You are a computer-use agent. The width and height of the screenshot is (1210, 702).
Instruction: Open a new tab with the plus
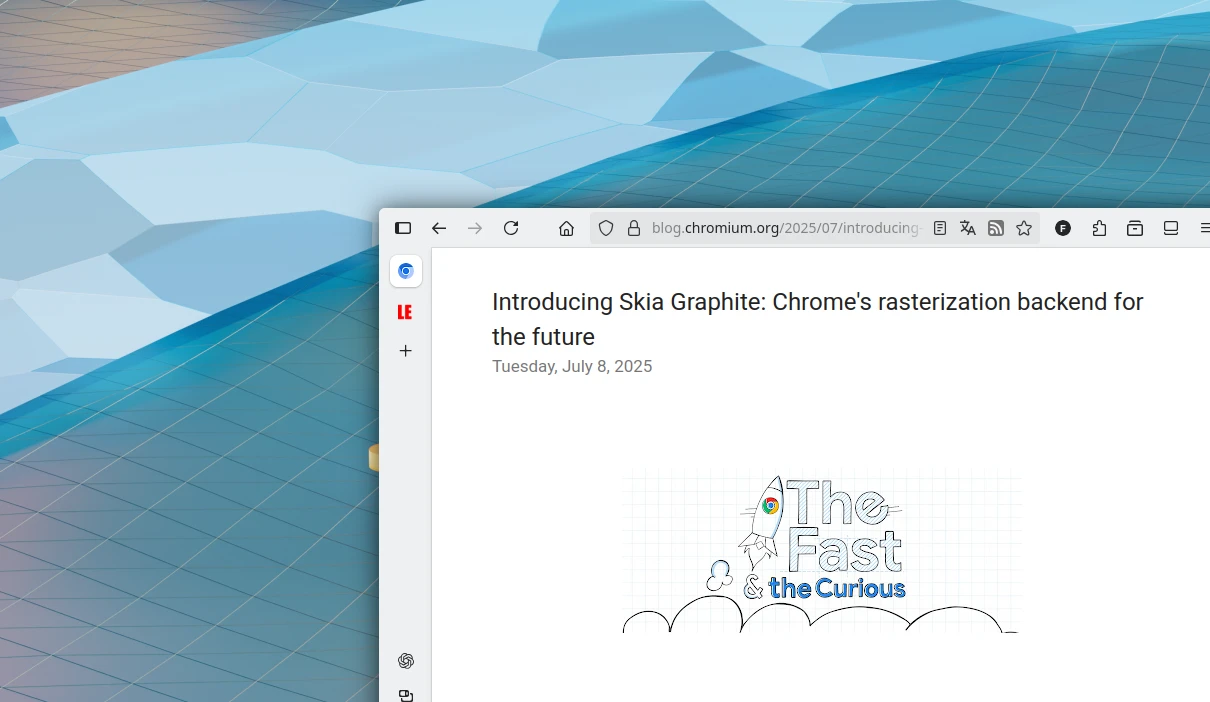click(x=405, y=351)
